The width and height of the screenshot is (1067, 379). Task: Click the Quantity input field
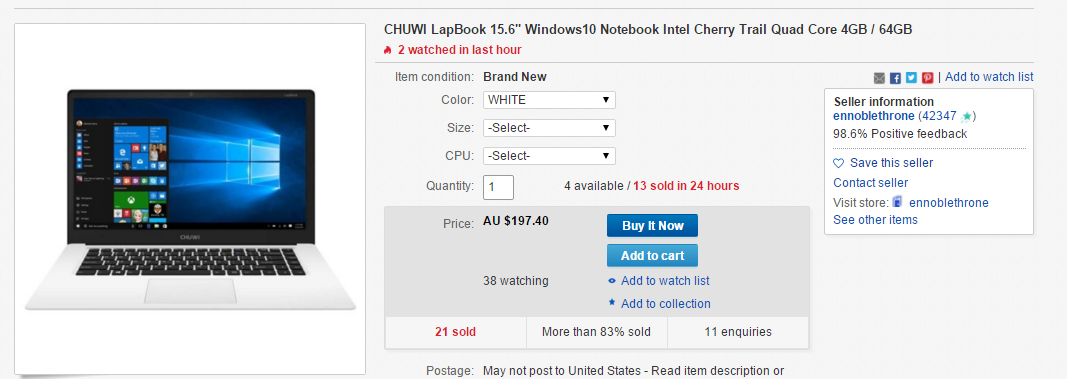(x=498, y=187)
